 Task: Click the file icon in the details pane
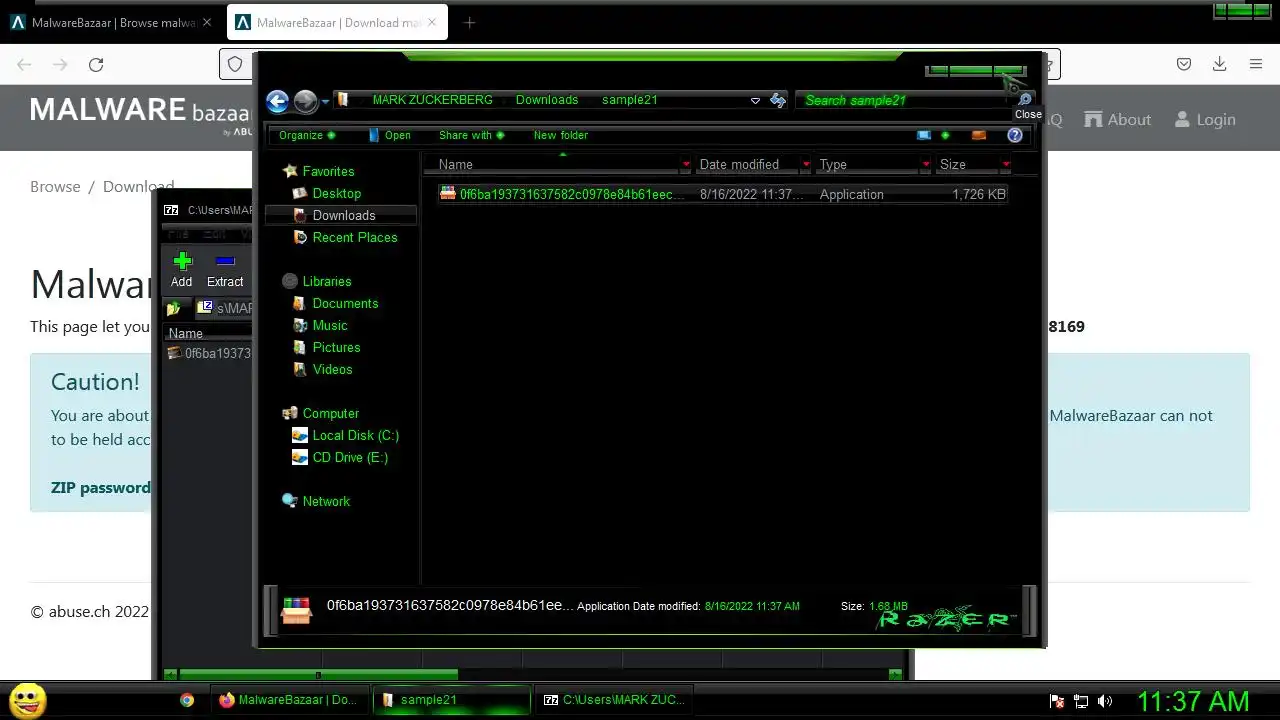[296, 610]
